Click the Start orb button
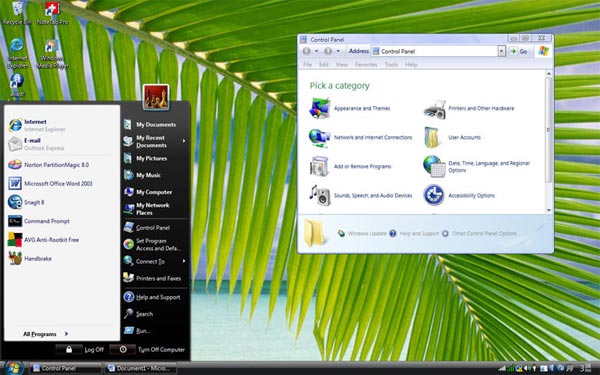 (x=14, y=368)
